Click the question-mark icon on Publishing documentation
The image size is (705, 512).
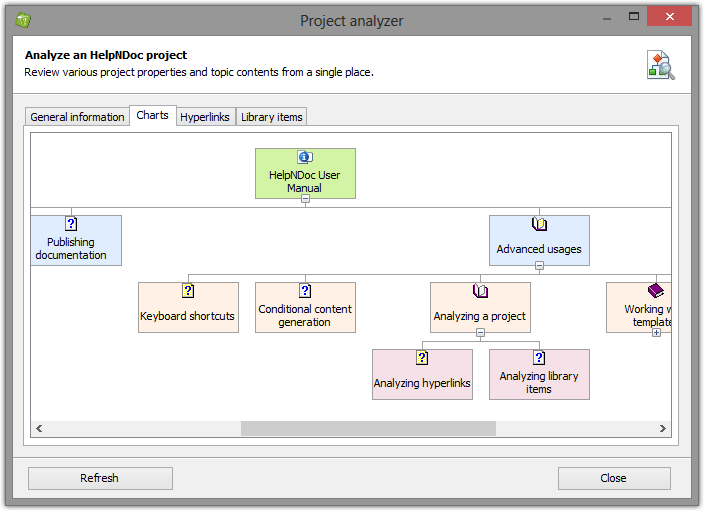click(71, 223)
